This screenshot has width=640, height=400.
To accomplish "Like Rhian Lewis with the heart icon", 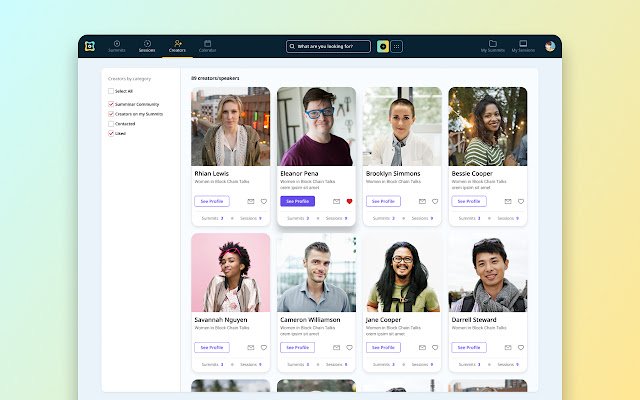I will tap(264, 201).
